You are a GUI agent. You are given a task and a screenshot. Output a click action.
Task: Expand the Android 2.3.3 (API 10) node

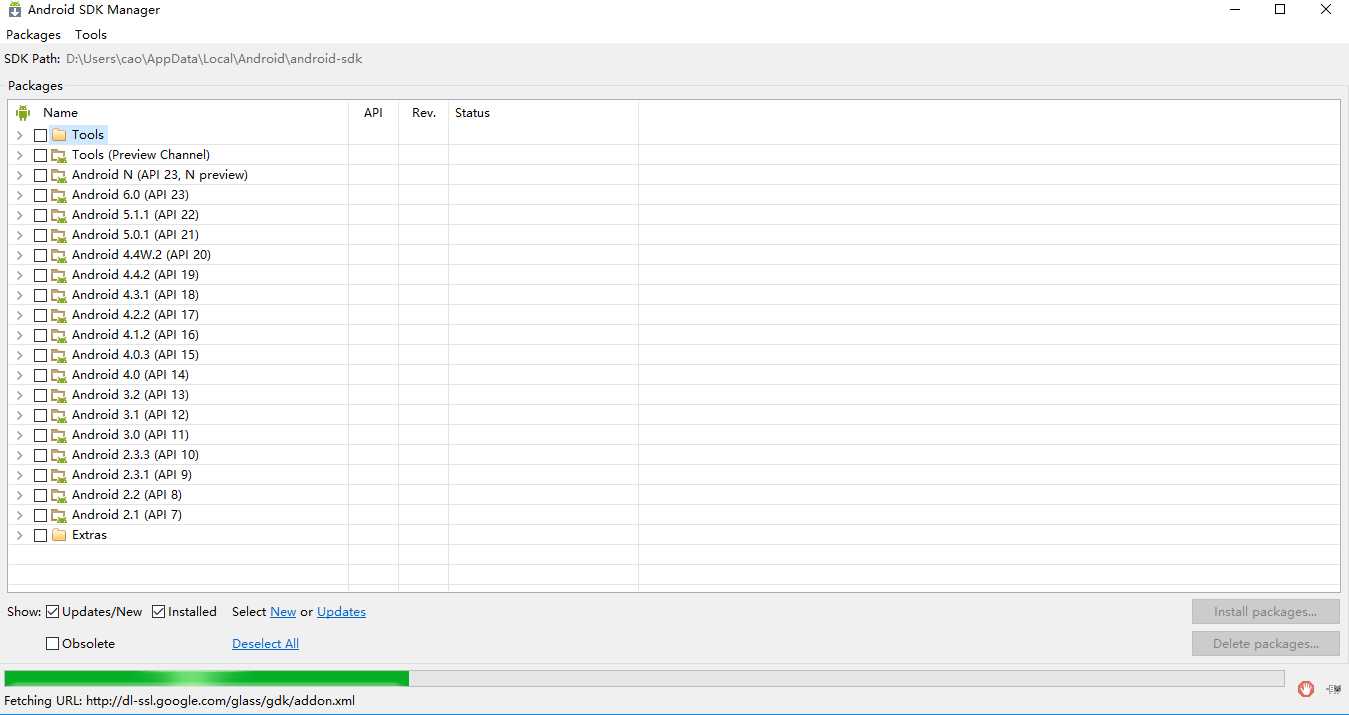point(19,455)
